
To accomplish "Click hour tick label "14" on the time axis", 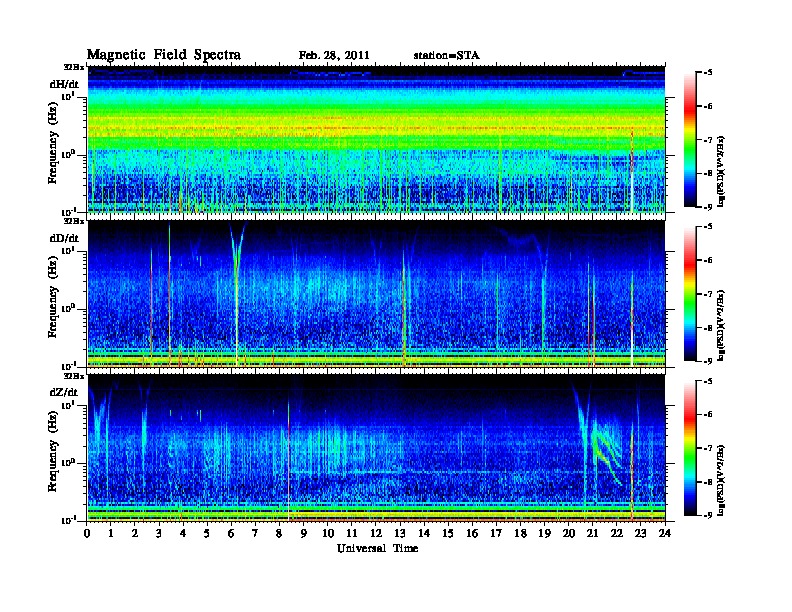I will click(x=424, y=533).
